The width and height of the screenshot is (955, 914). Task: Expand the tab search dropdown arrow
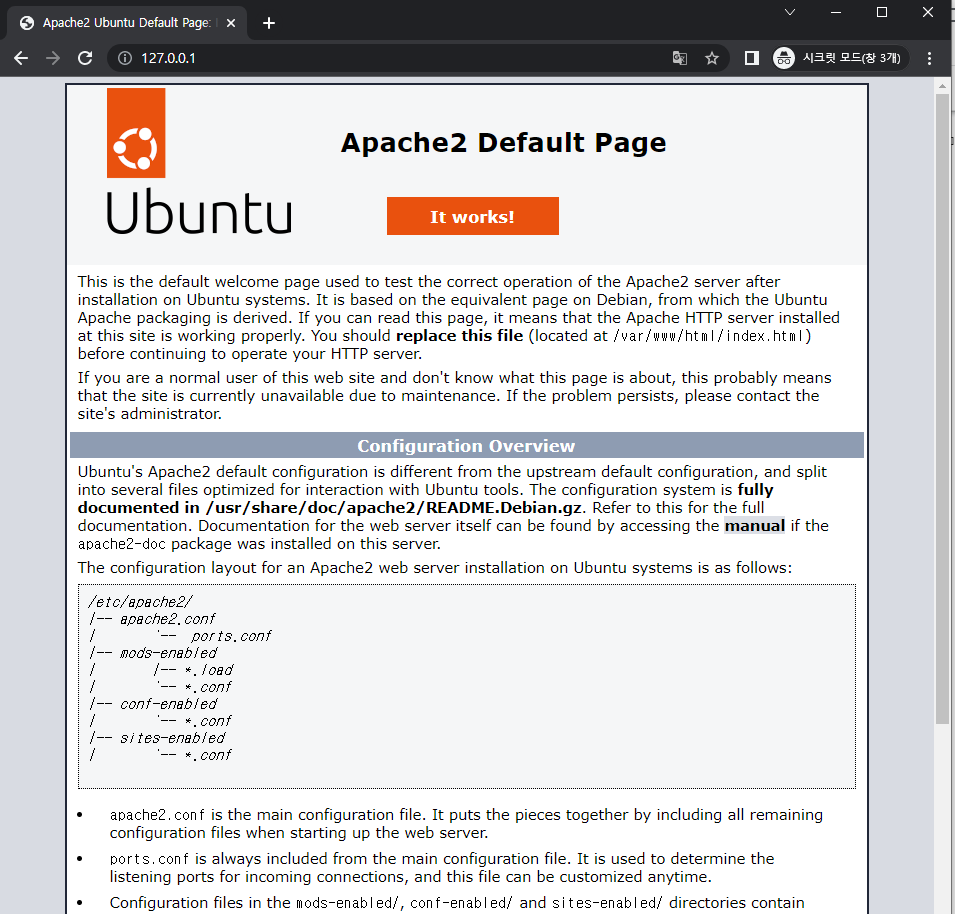click(790, 12)
